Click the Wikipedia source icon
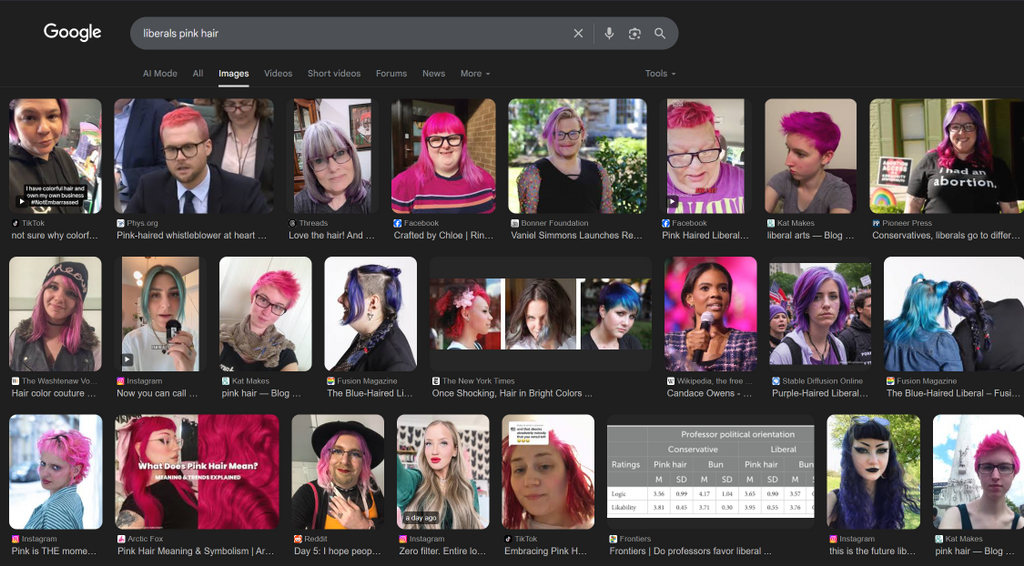 point(670,381)
